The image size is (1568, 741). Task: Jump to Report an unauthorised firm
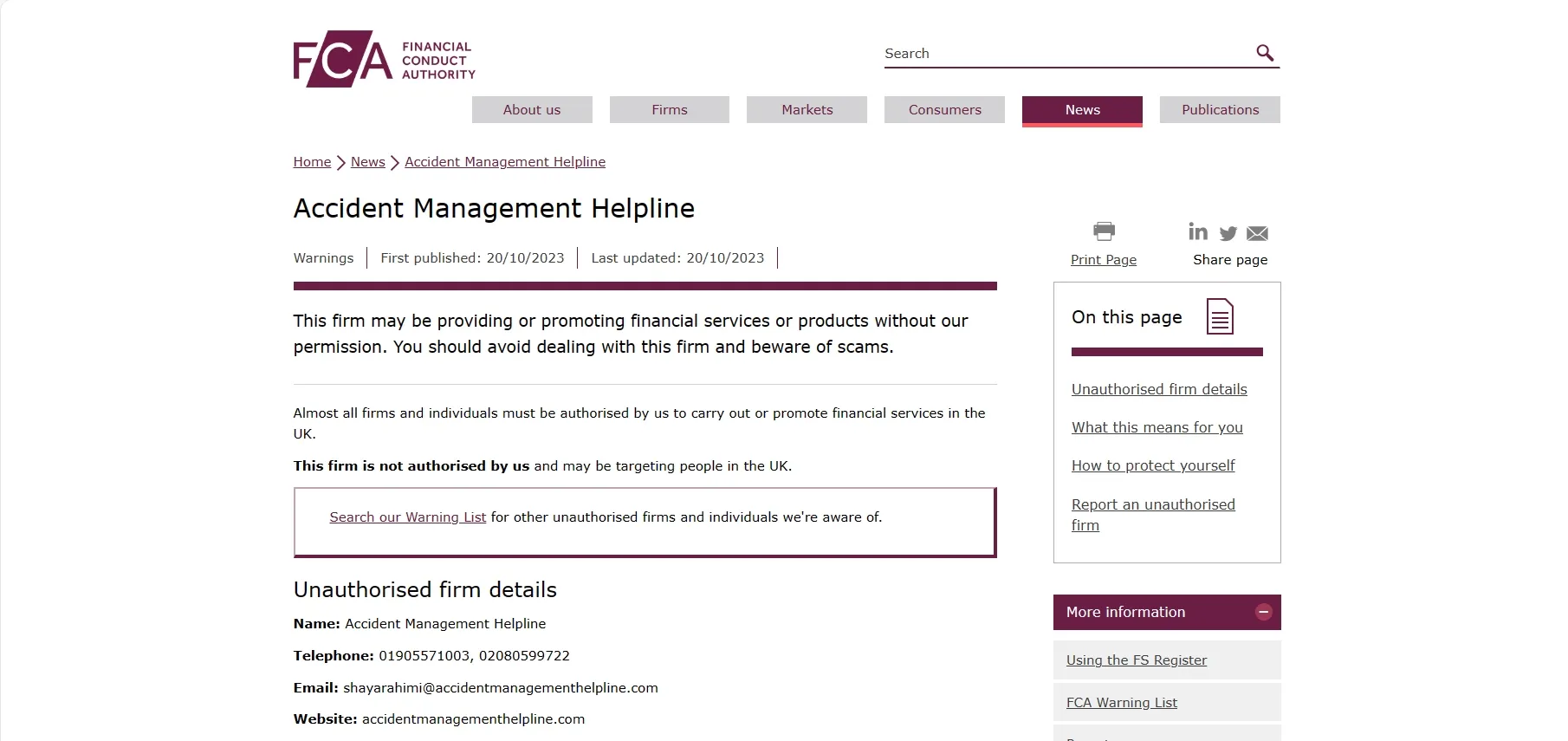(x=1153, y=515)
